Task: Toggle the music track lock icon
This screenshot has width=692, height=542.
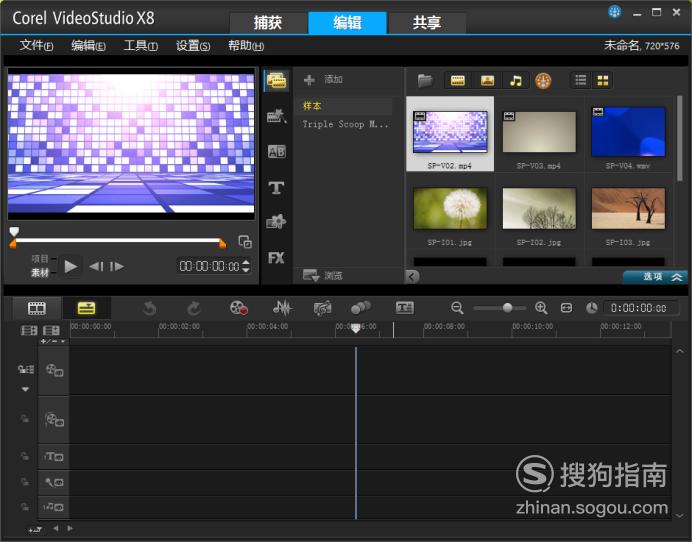Action: pyautogui.click(x=25, y=507)
